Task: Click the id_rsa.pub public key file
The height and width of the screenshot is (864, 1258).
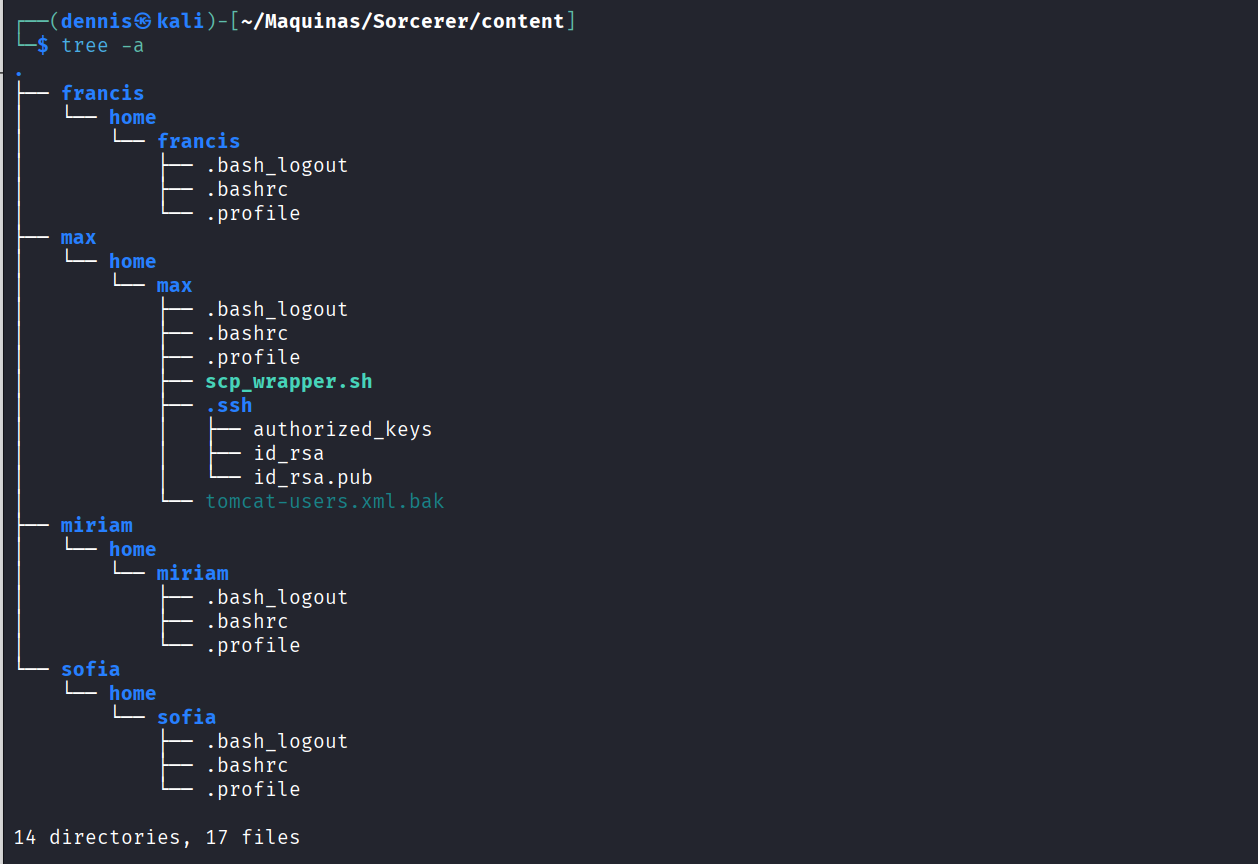Action: tap(312, 477)
